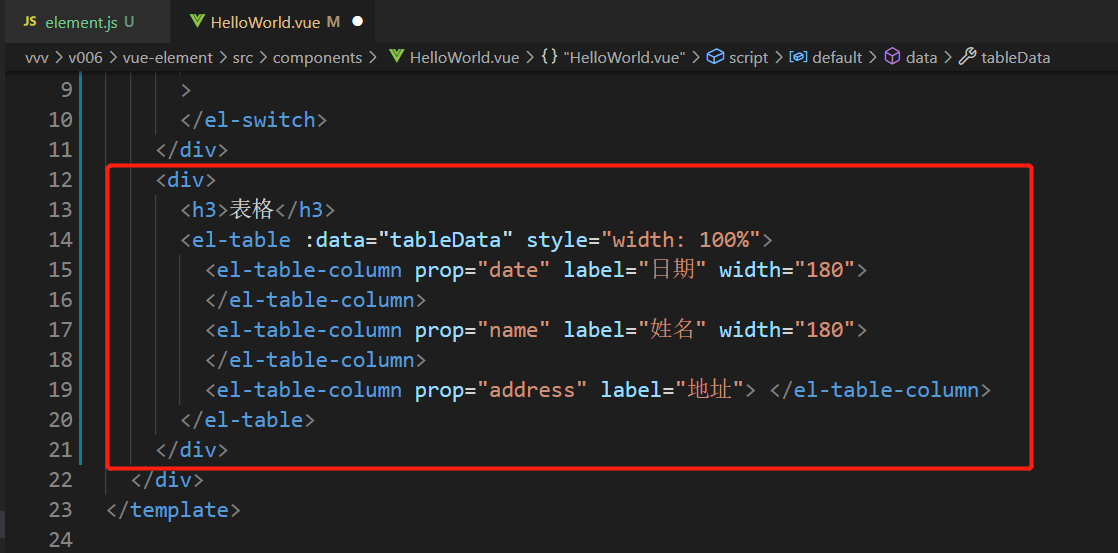Select the HelloWorld.vue editor tab

pos(275,21)
